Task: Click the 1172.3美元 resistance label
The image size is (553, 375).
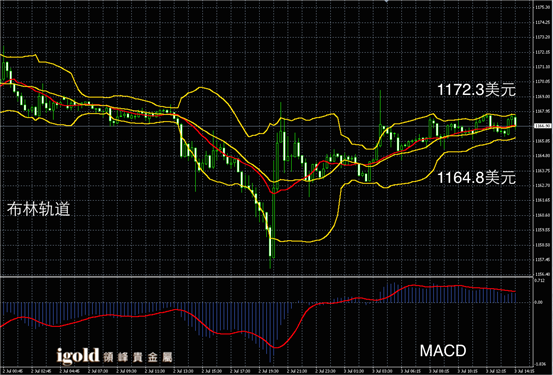Action: coord(476,90)
